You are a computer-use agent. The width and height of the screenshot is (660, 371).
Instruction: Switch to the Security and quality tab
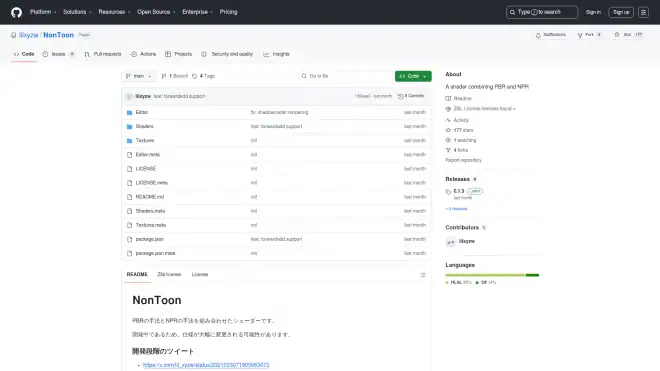[x=227, y=54]
